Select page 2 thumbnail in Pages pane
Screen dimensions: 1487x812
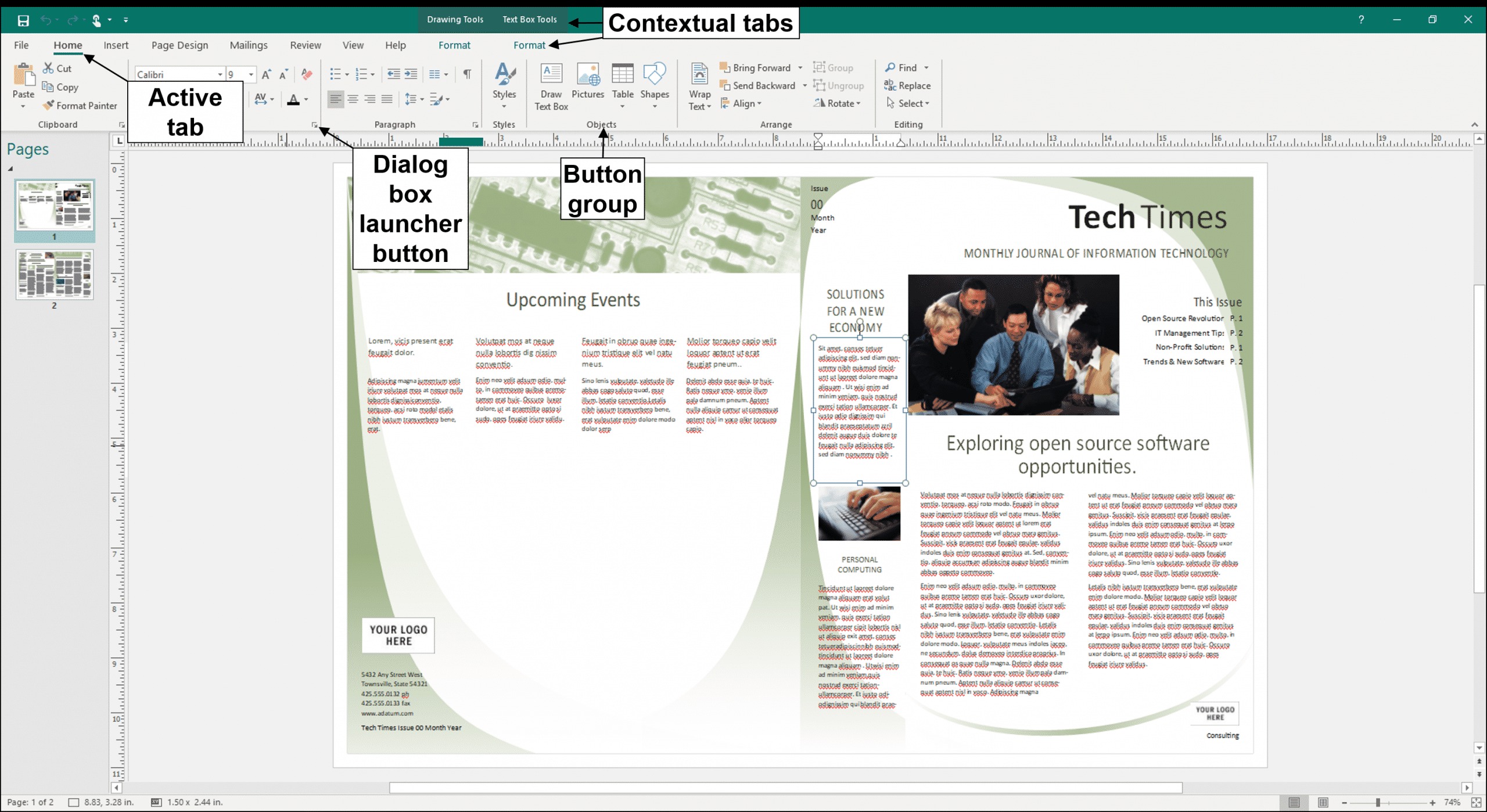[x=55, y=275]
